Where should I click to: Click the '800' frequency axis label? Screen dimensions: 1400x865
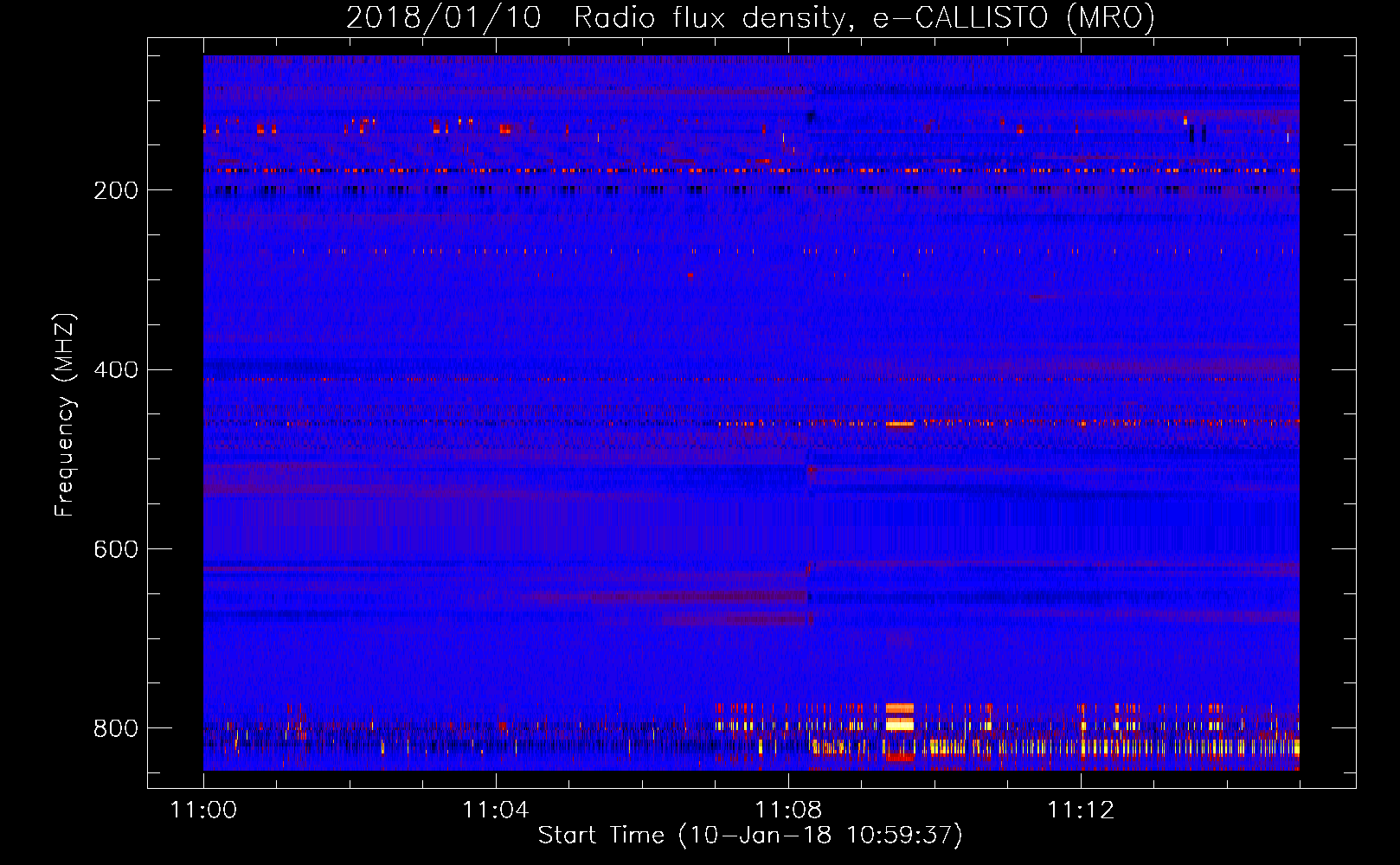click(x=116, y=728)
